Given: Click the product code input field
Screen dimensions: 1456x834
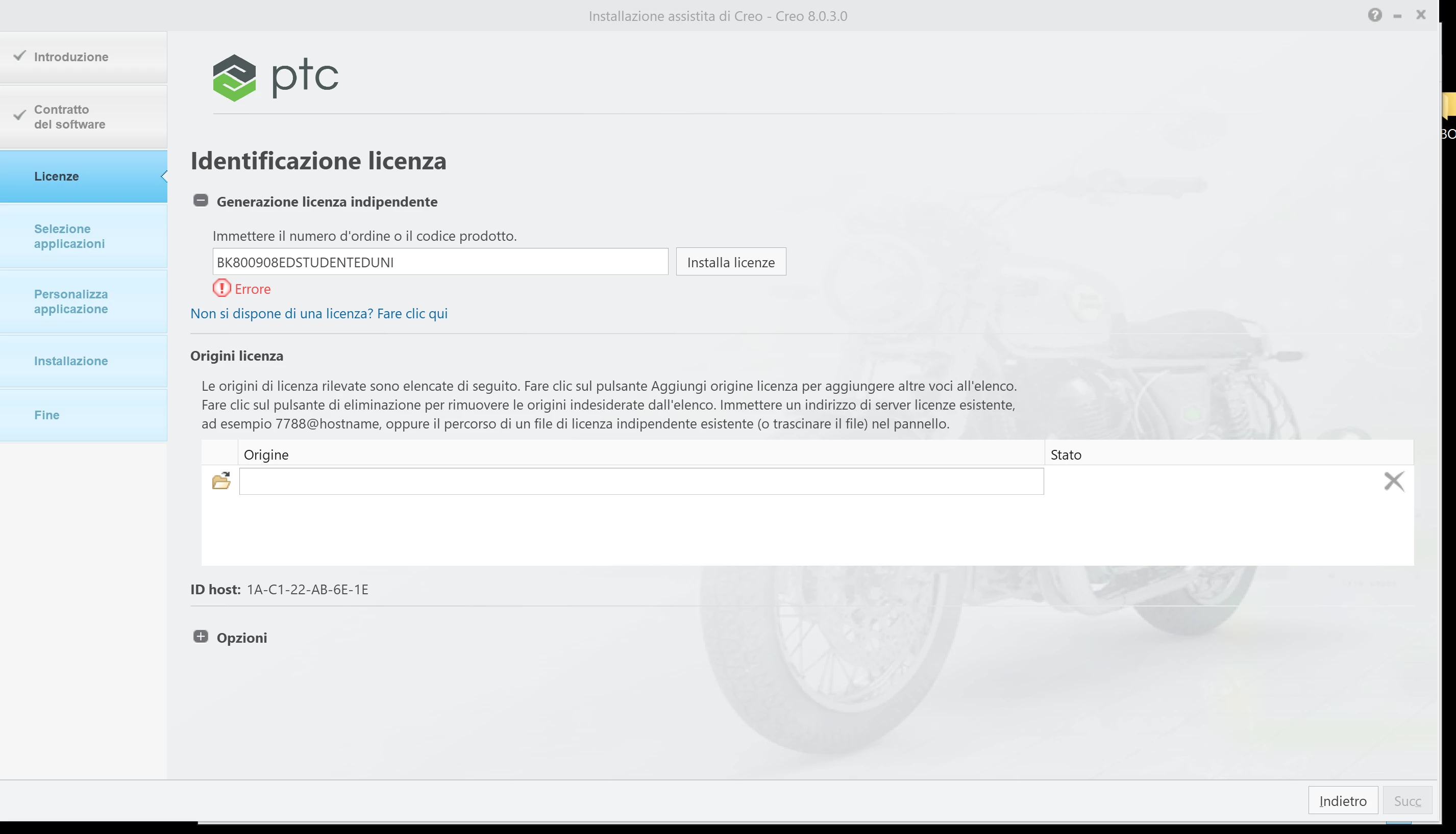Looking at the screenshot, I should coord(439,262).
